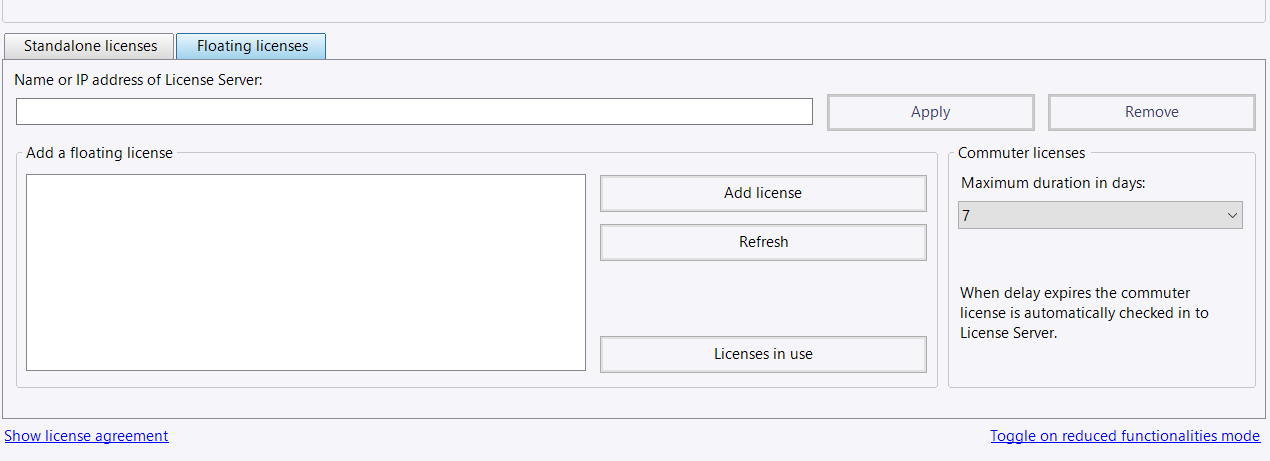The width and height of the screenshot is (1270, 461).
Task: Switch to the Standalone licenses tab
Action: pos(90,46)
